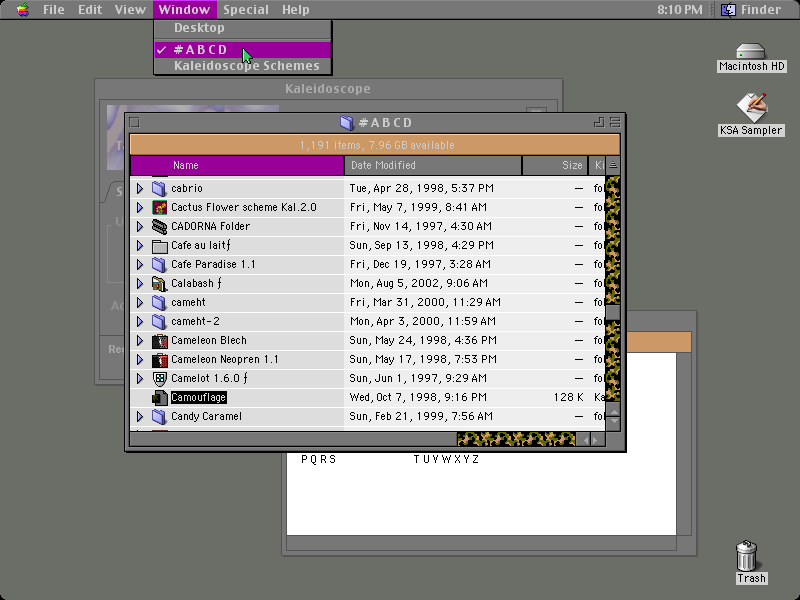Sort by the Name column header
800x600 pixels.
tap(237, 165)
